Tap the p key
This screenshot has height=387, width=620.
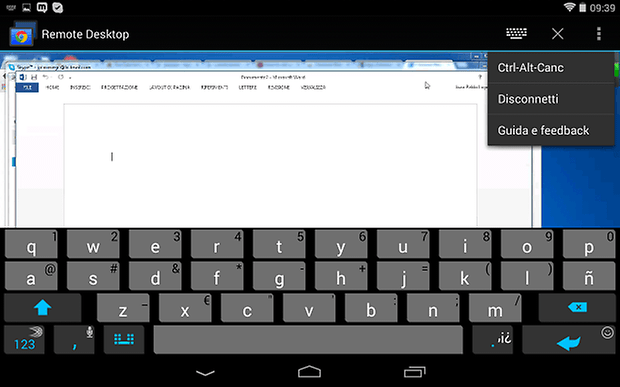pos(589,244)
